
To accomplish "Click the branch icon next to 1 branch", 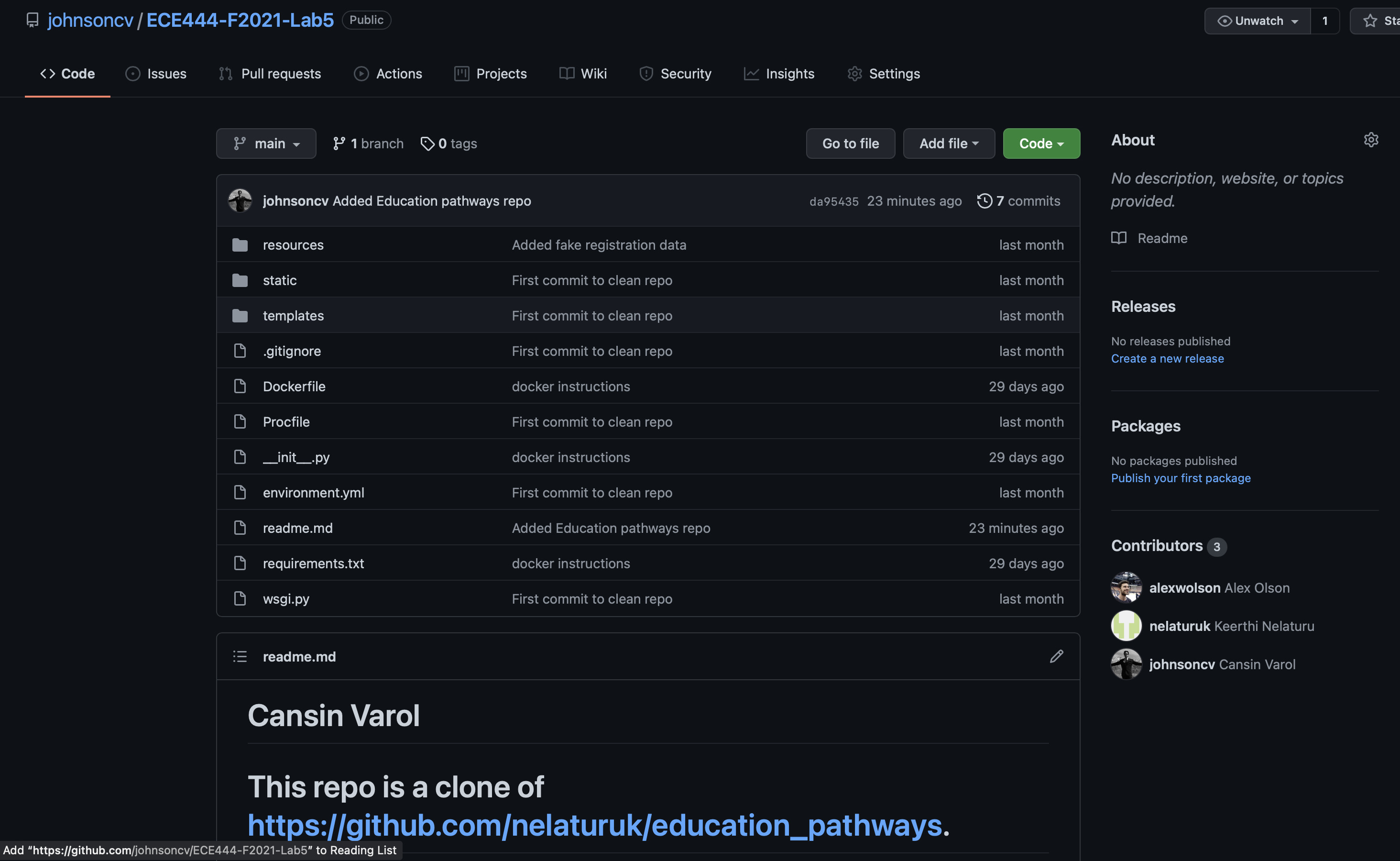I will [x=340, y=143].
